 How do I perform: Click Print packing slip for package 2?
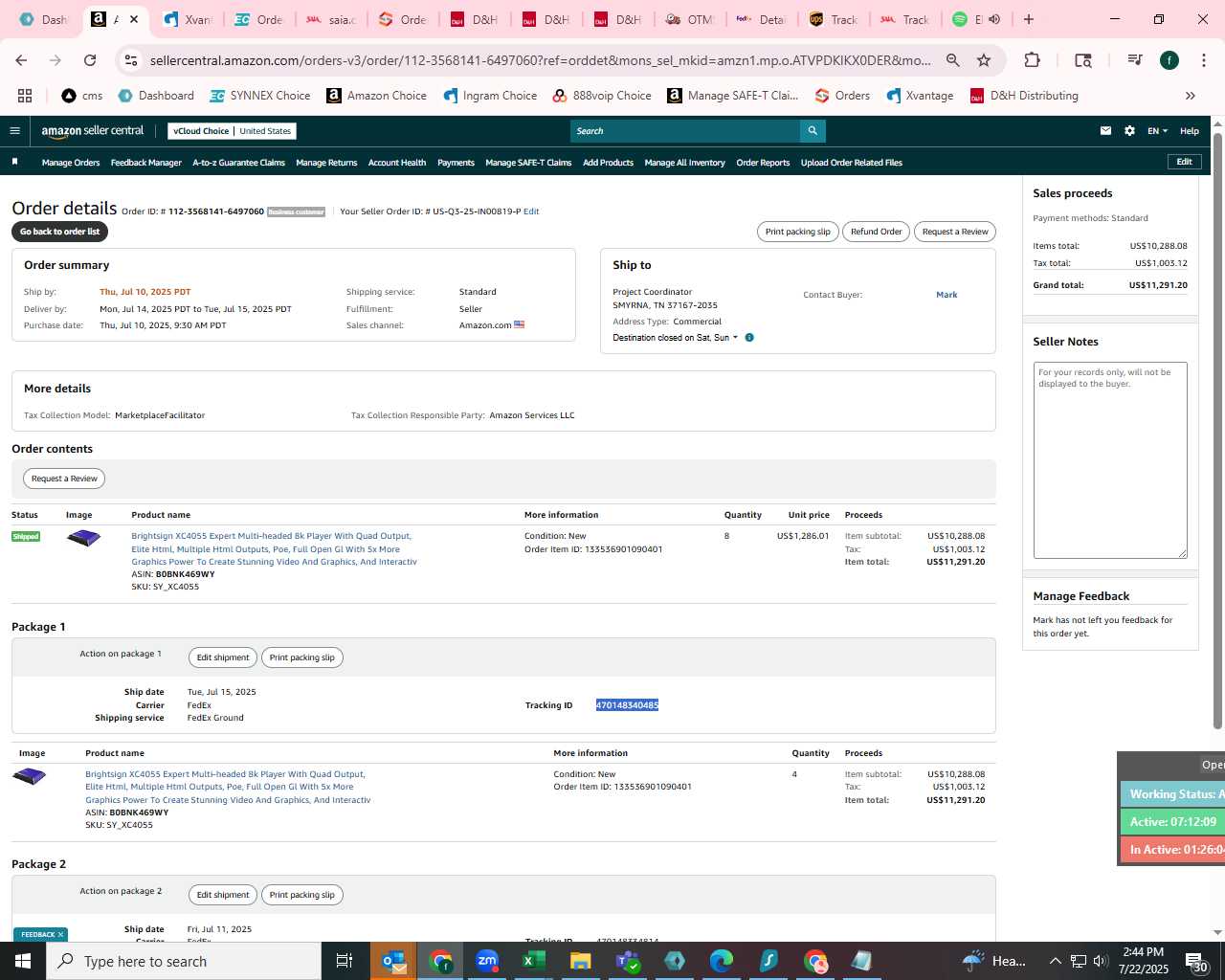[301, 895]
